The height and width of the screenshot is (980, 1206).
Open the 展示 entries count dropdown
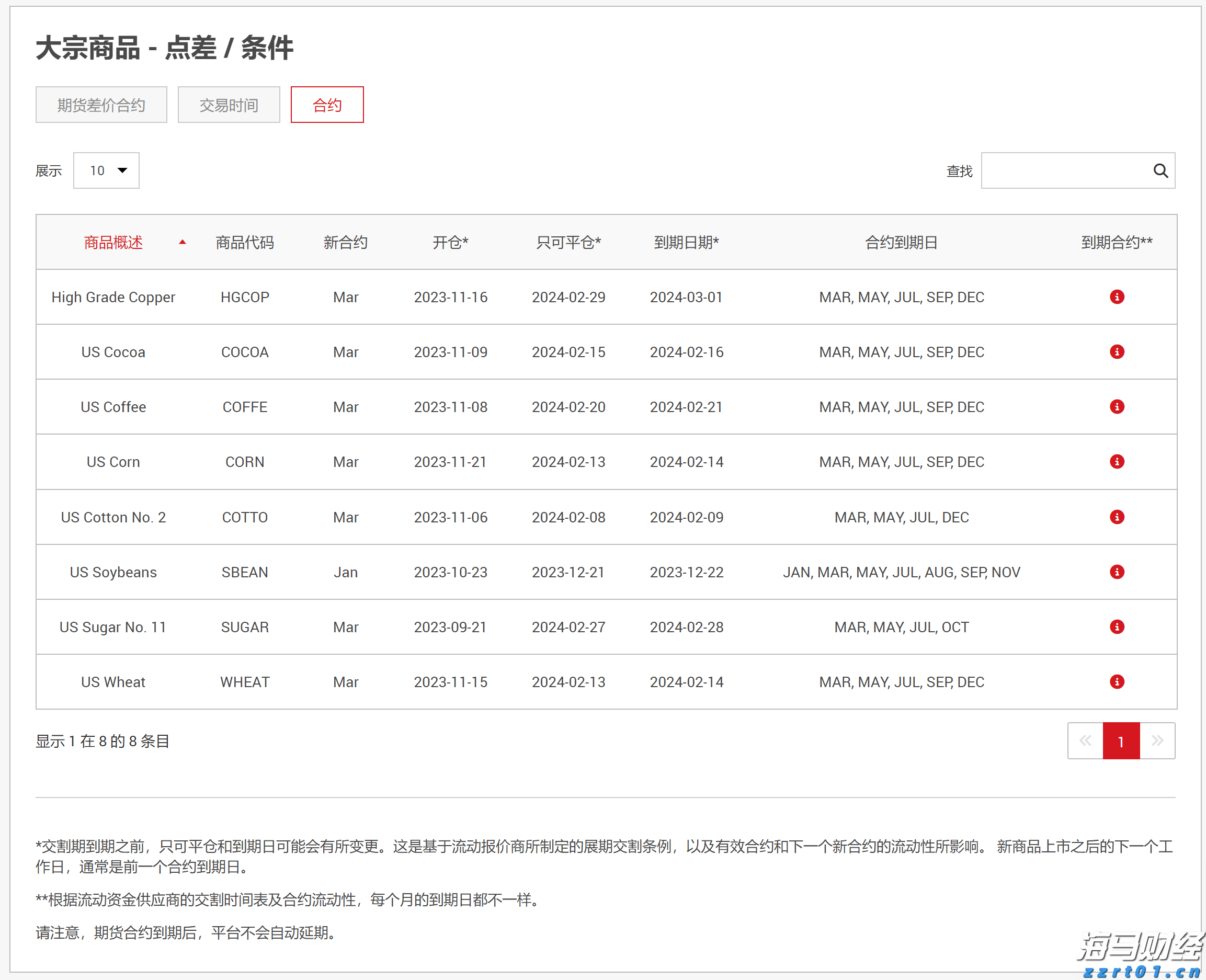pyautogui.click(x=106, y=170)
